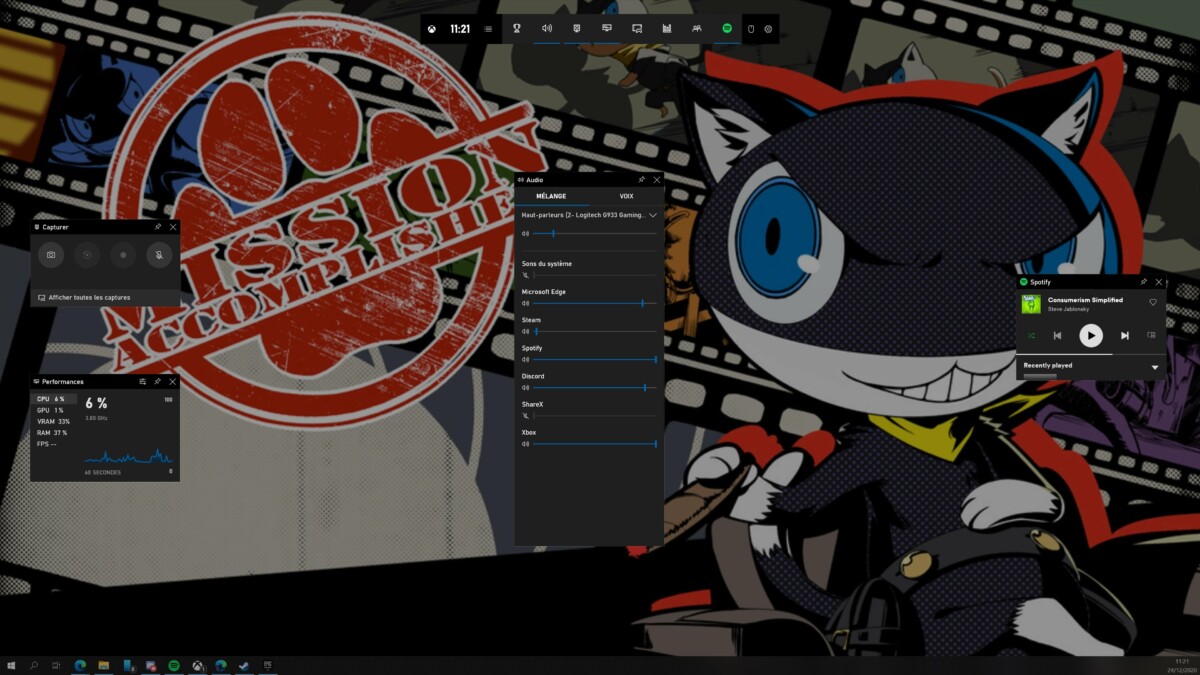Adjust the Discord volume slider

(x=595, y=387)
